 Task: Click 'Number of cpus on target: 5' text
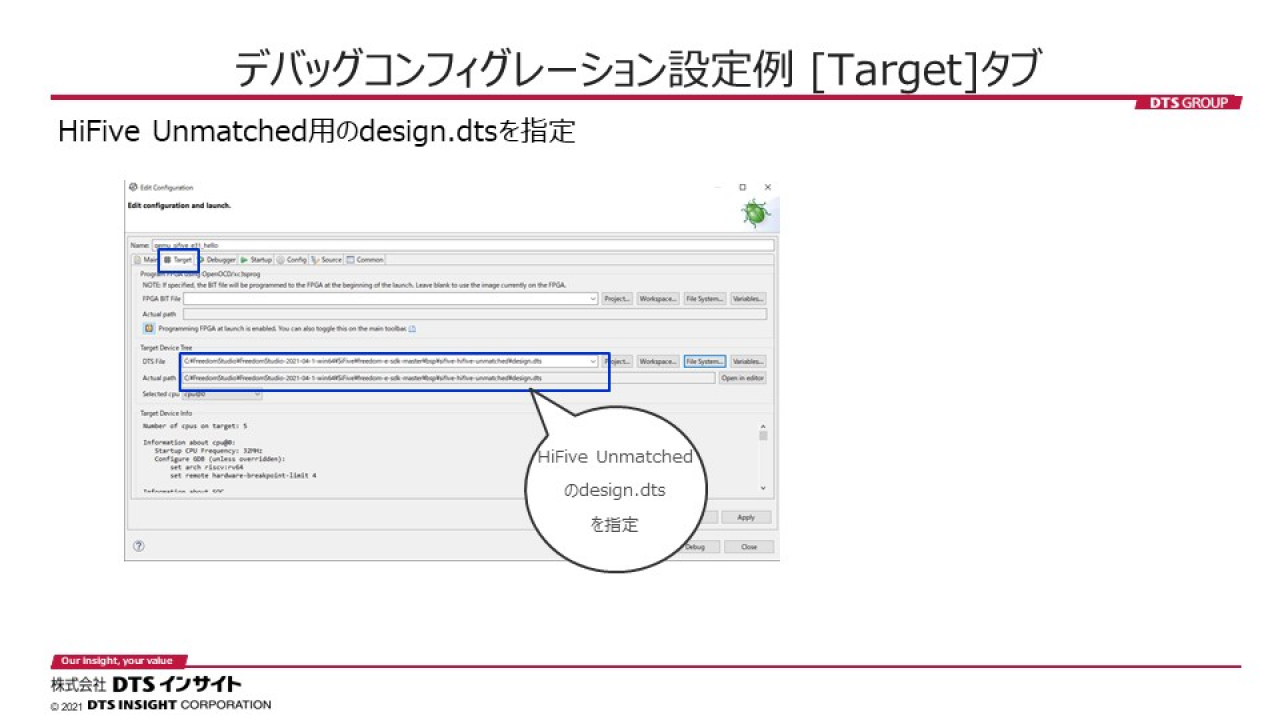(195, 426)
